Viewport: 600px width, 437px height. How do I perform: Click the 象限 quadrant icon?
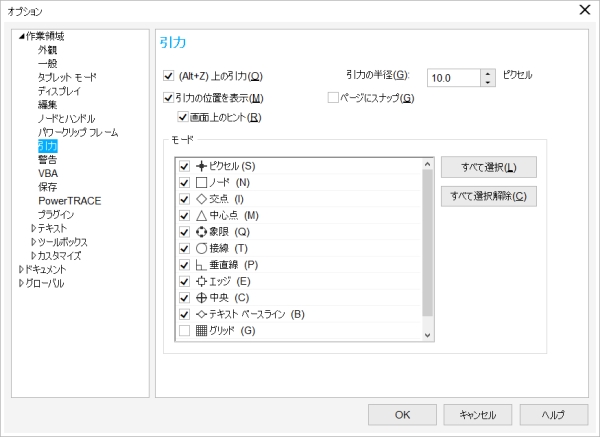click(201, 232)
